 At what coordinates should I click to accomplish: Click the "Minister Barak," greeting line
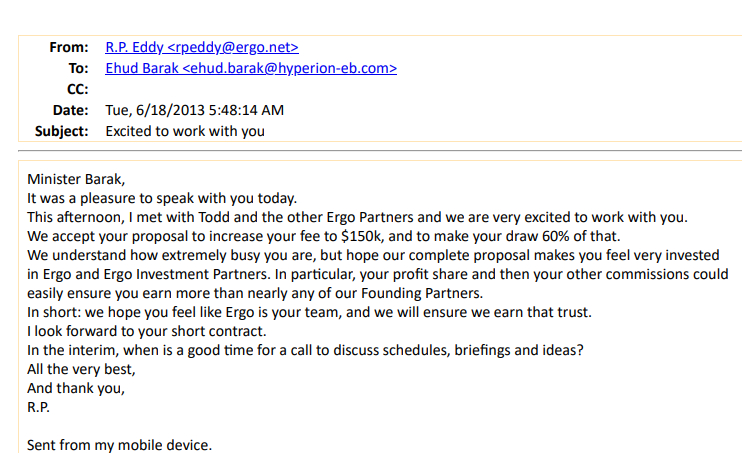77,179
